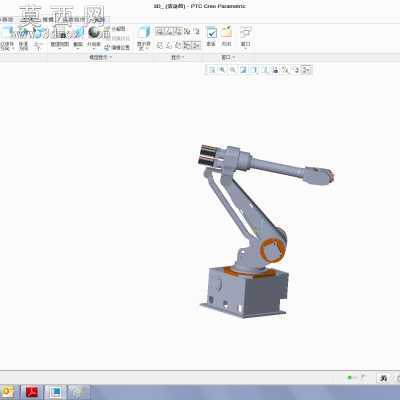The width and height of the screenshot is (400, 400).
Task: Switch to the Creo blue icon on the taskbar
Action: tap(55, 392)
